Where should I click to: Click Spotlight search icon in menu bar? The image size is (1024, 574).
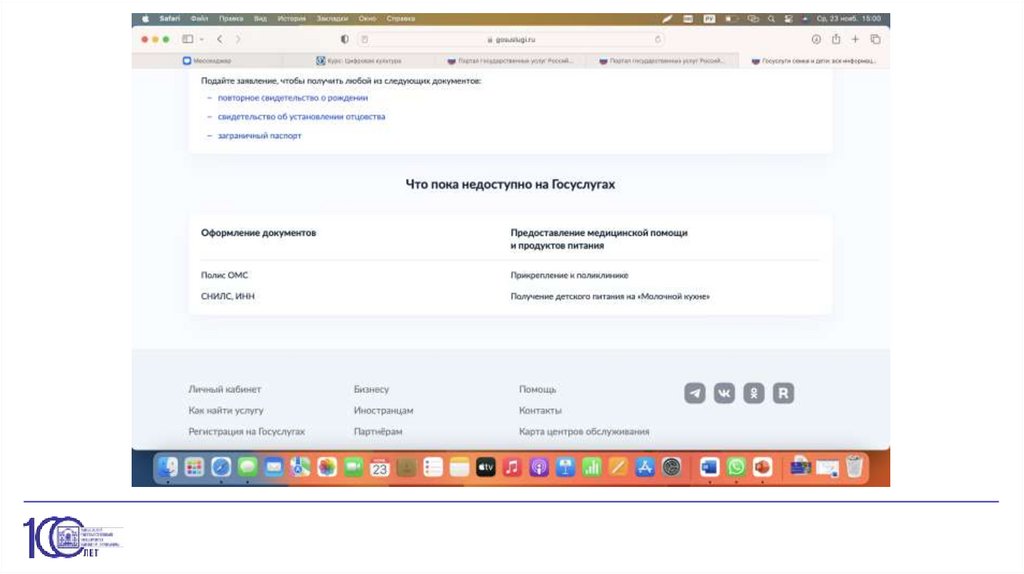point(771,19)
